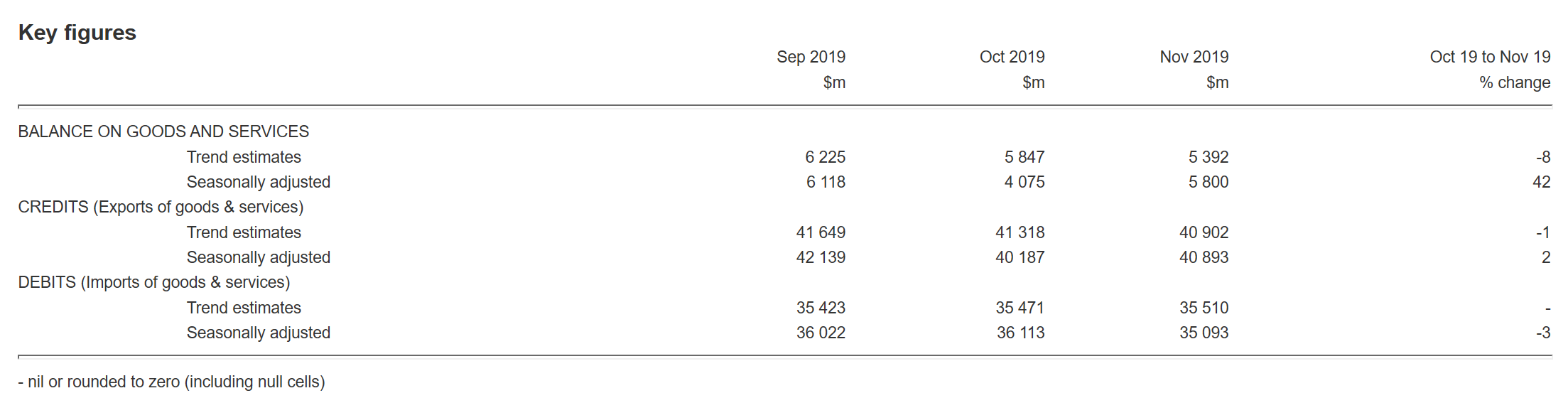Select the Oct 2019 column header

point(1012,57)
